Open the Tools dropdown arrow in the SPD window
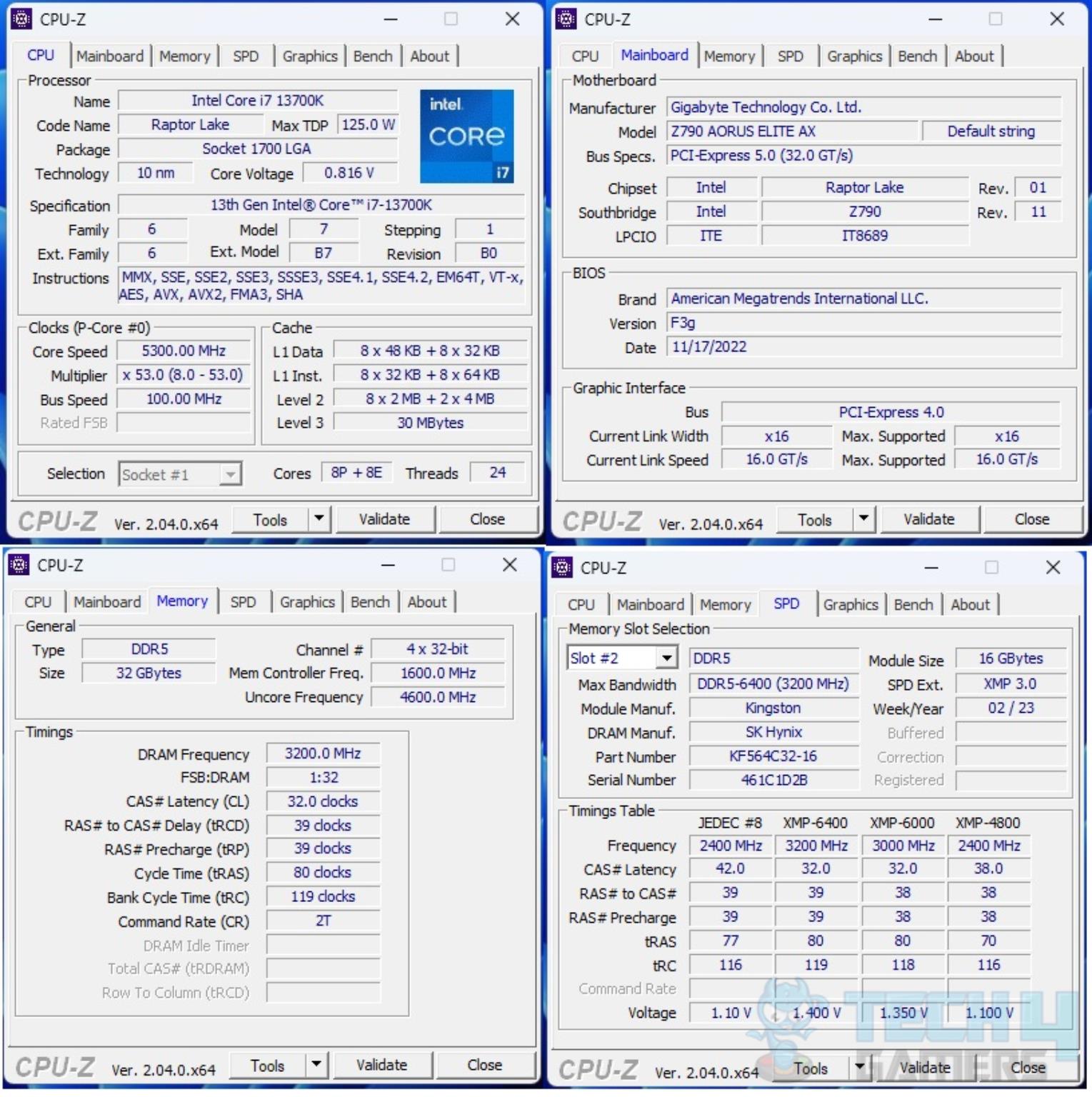Viewport: 1092px width, 1097px height. (x=859, y=1068)
